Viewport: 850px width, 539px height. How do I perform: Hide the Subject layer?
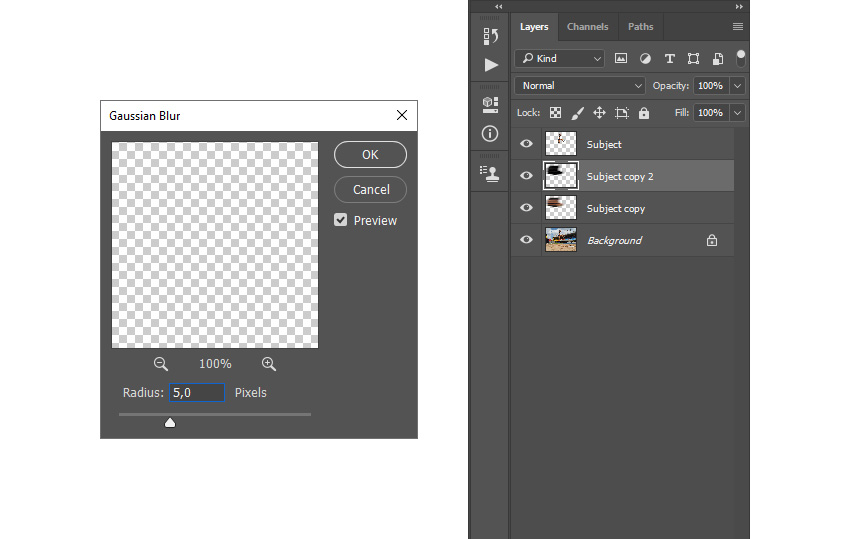click(x=526, y=144)
